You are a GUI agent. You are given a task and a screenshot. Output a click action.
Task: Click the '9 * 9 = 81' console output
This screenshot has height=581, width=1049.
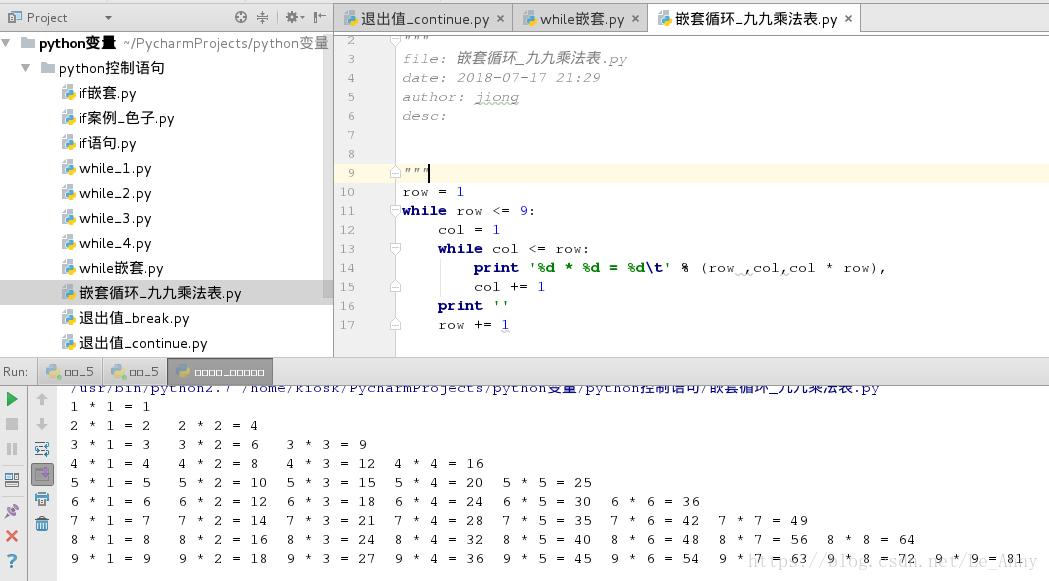979,558
